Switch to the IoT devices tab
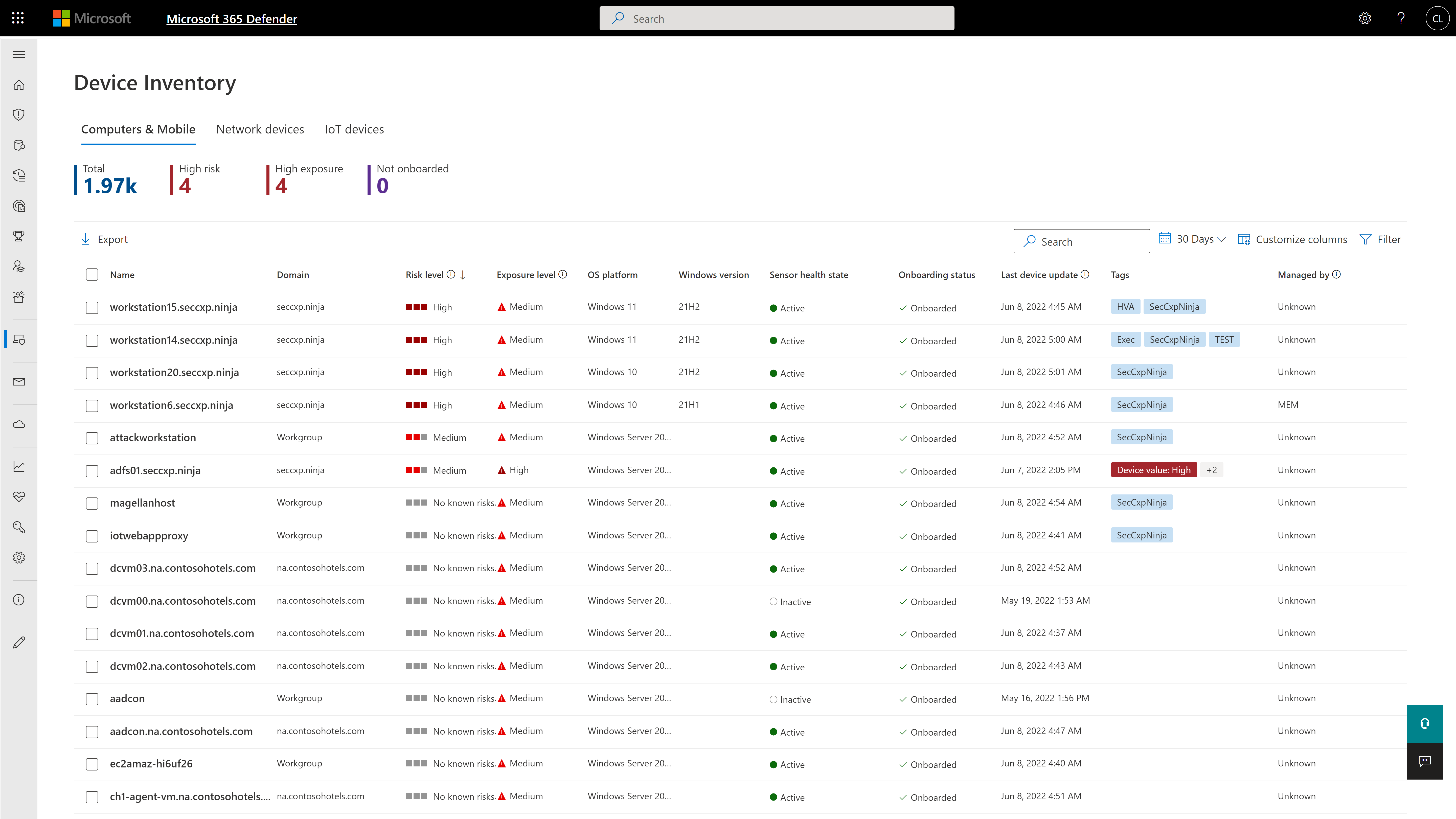This screenshot has width=1456, height=819. coord(354,129)
